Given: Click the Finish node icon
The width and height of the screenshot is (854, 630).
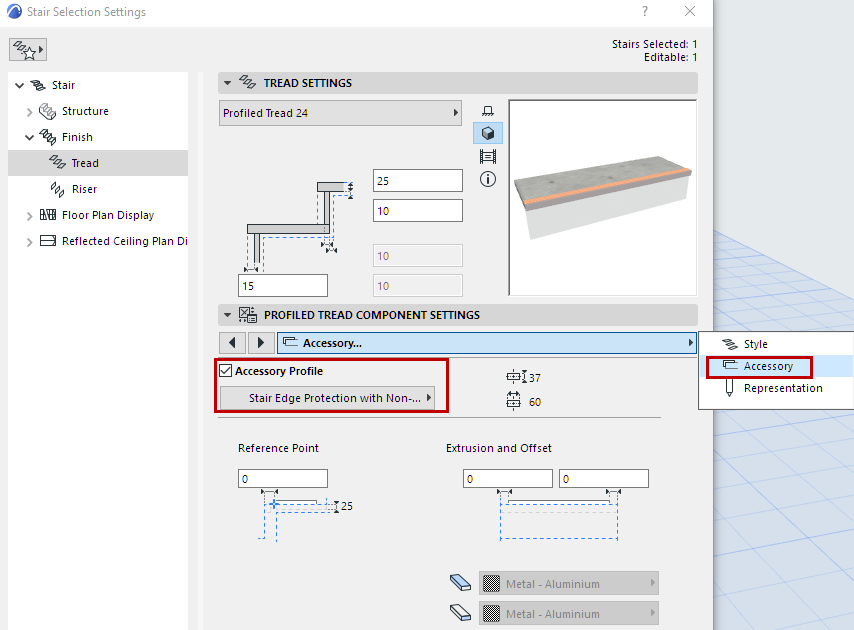Looking at the screenshot, I should pyautogui.click(x=47, y=137).
